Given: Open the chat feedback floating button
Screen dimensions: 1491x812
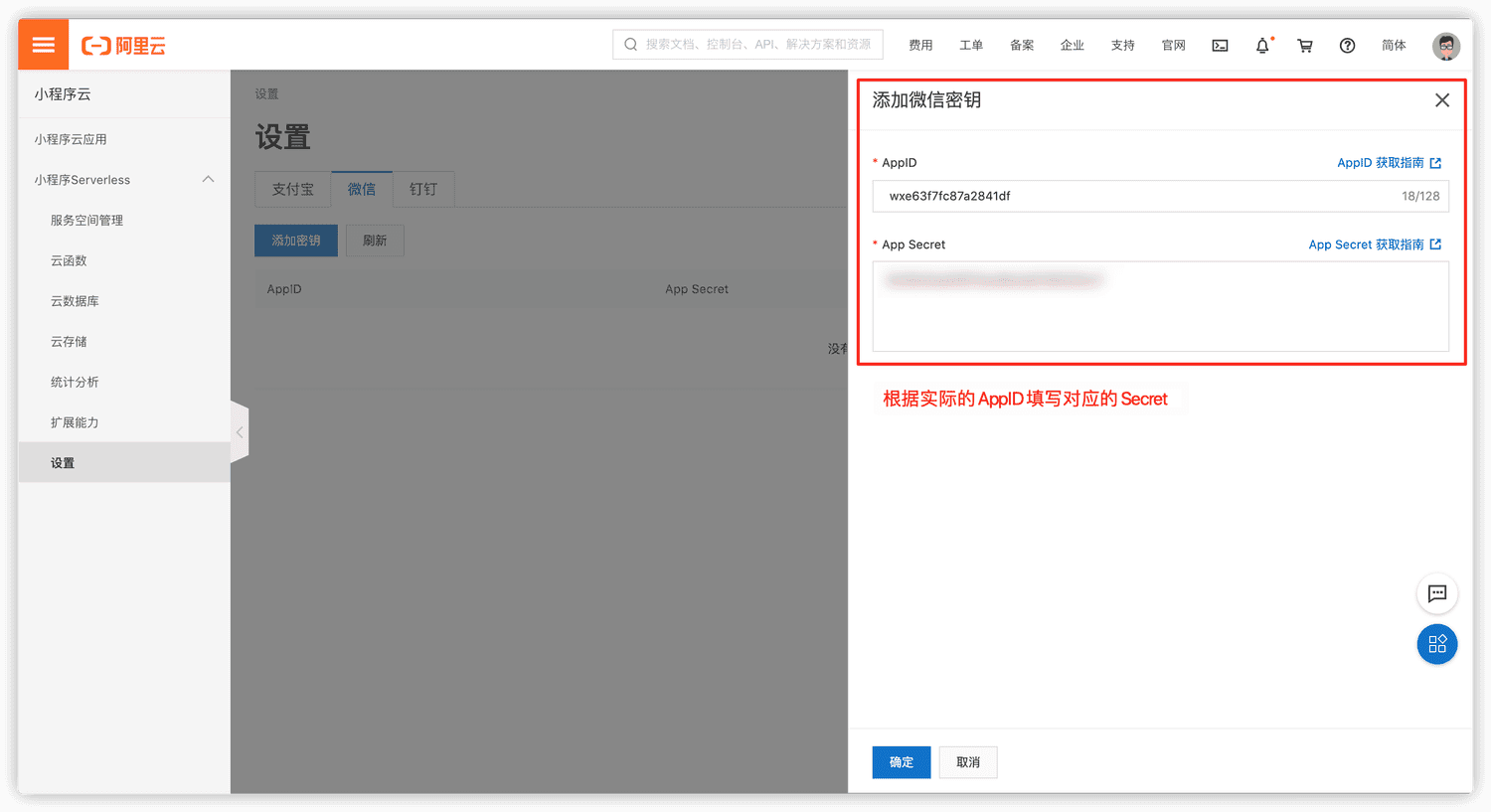Looking at the screenshot, I should [x=1437, y=594].
